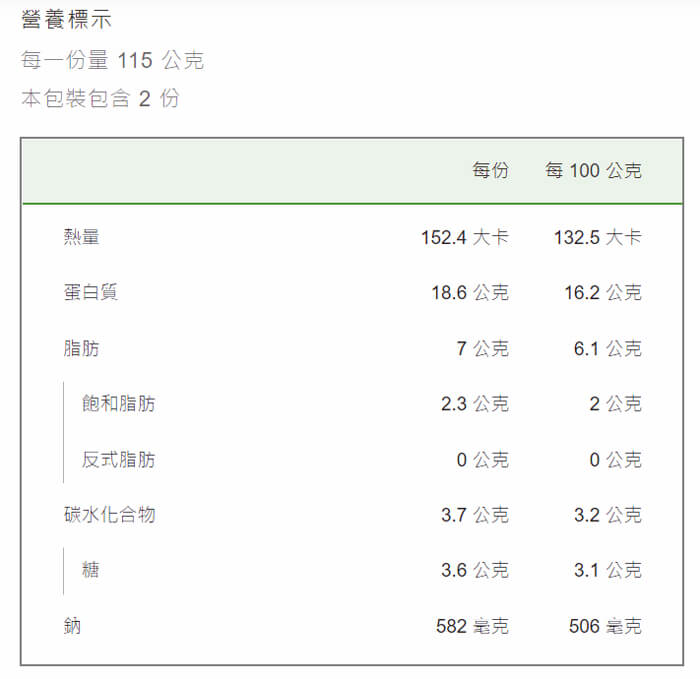Click the 熱量 row label
This screenshot has width=700, height=679.
[x=81, y=237]
